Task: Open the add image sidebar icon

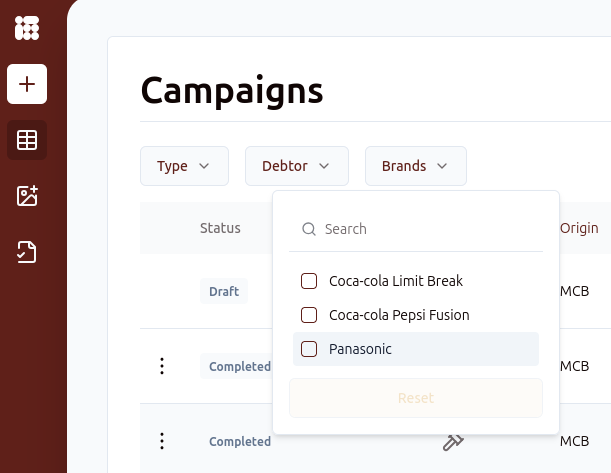Action: (27, 196)
